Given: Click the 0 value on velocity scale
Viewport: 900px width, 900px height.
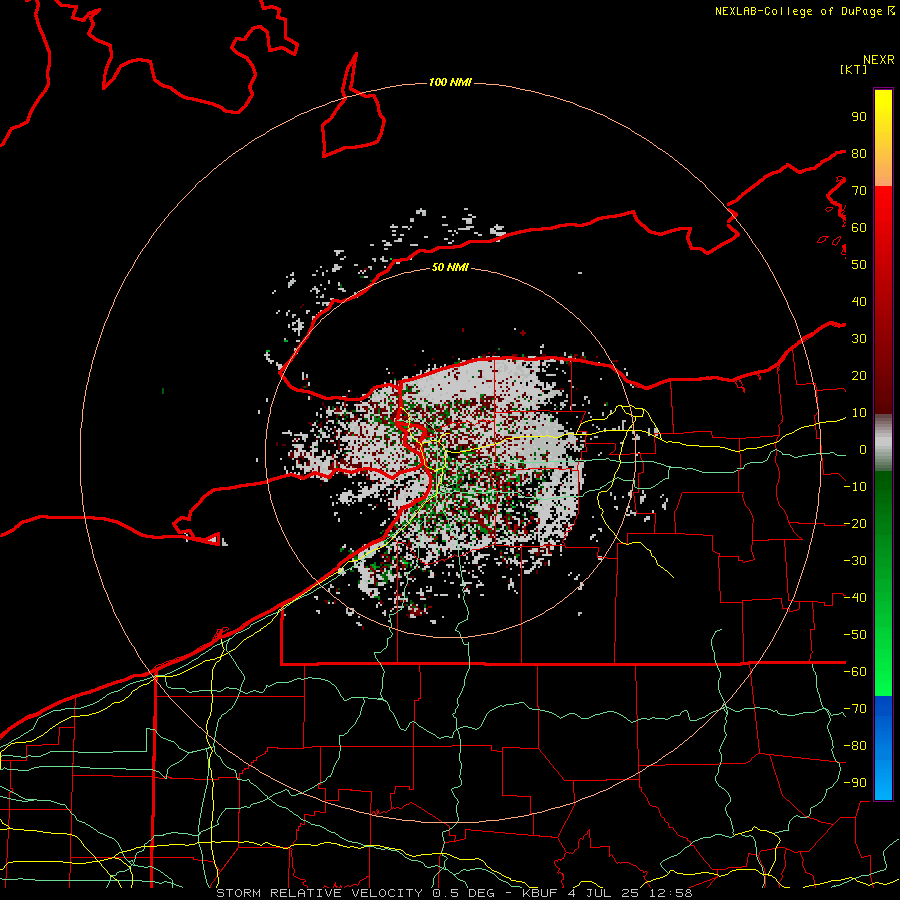Looking at the screenshot, I should click(x=863, y=450).
